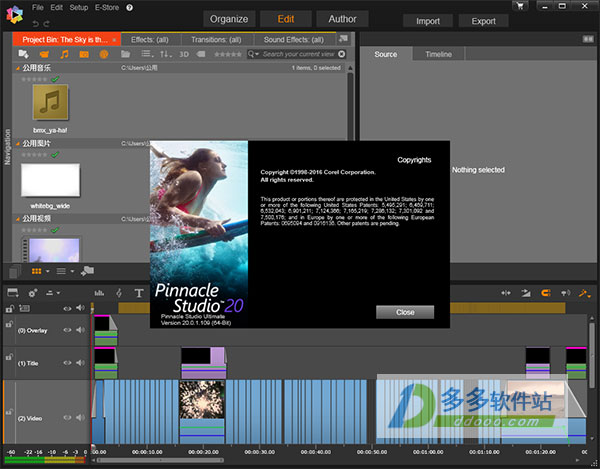This screenshot has width=600, height=469.
Task: Close the Project Bin tab
Action: coord(114,40)
